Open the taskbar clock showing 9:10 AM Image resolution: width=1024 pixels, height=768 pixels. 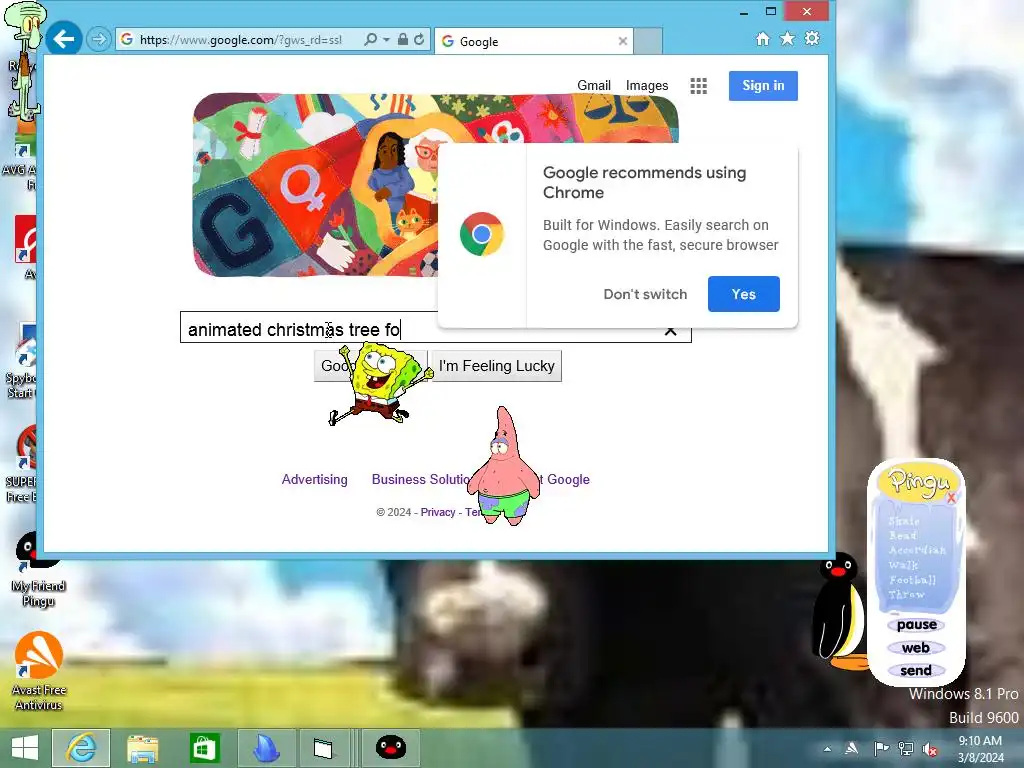click(x=980, y=749)
